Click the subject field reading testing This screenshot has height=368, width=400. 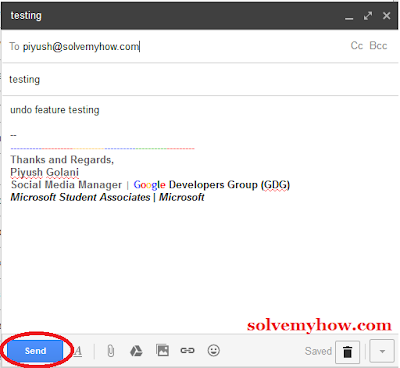pos(200,79)
